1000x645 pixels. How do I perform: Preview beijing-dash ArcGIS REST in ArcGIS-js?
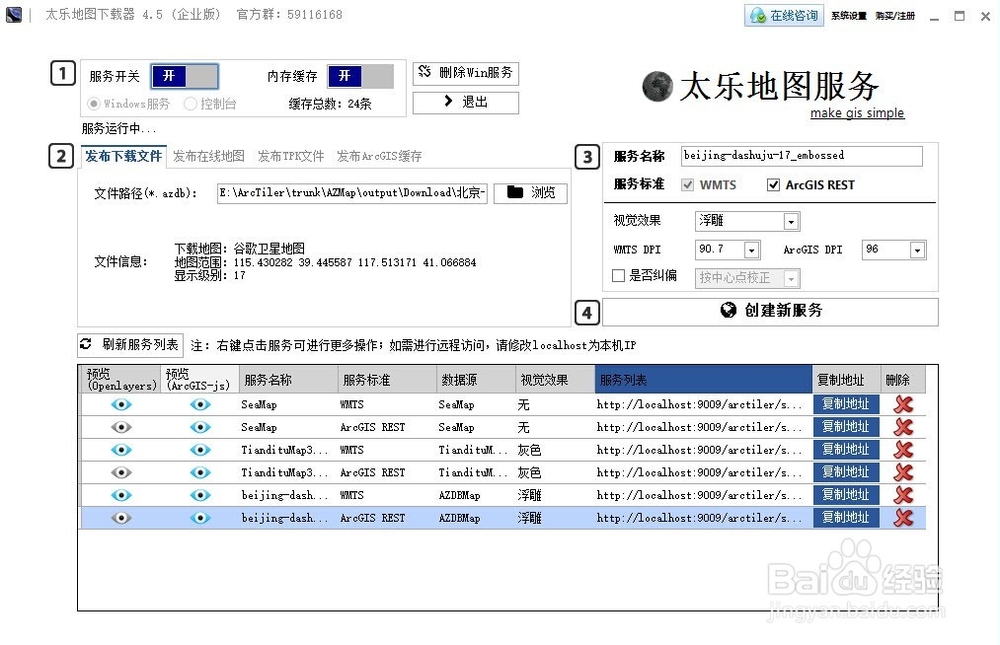click(x=200, y=518)
